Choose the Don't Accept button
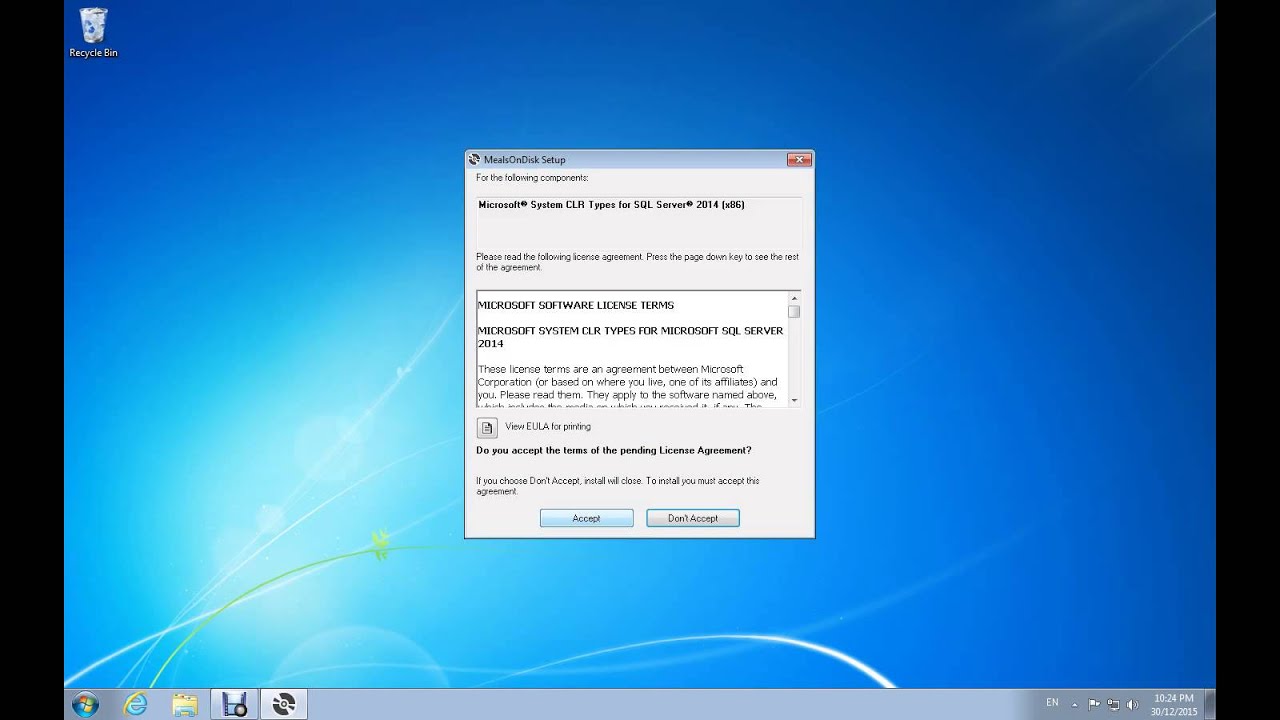Screen dimensions: 1280x720 coord(693,518)
